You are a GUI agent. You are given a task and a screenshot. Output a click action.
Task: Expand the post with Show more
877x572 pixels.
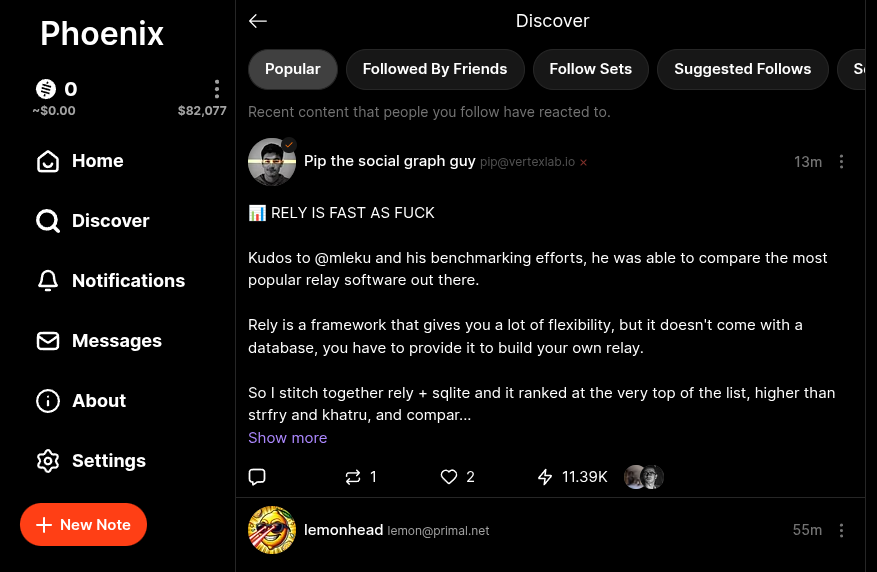click(x=287, y=438)
